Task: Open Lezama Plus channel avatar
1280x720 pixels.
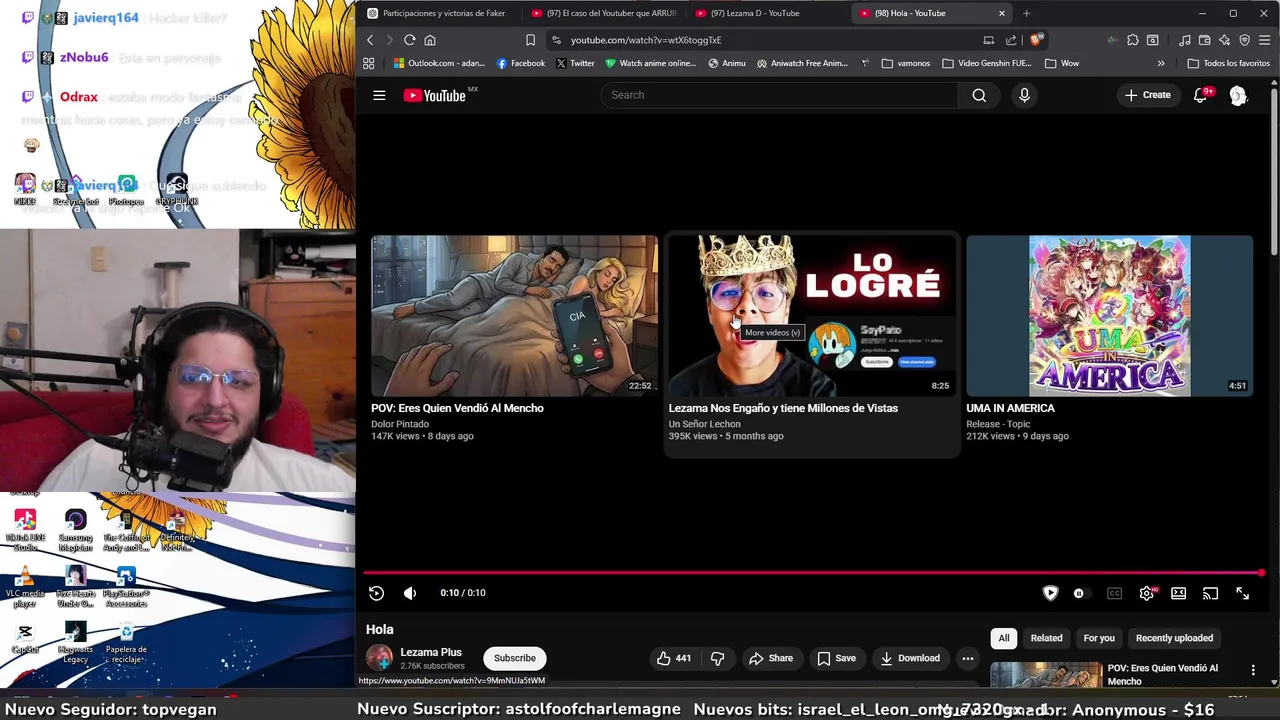Action: (x=379, y=658)
